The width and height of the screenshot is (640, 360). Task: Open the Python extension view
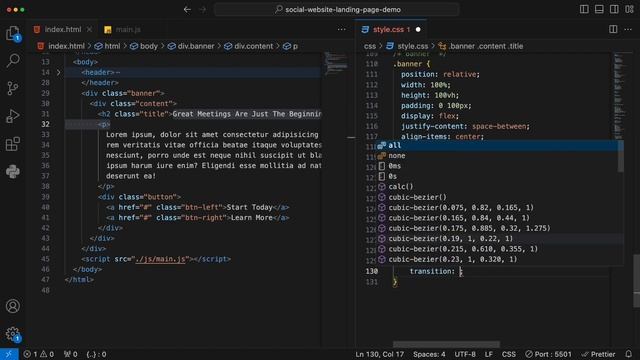coord(13,171)
